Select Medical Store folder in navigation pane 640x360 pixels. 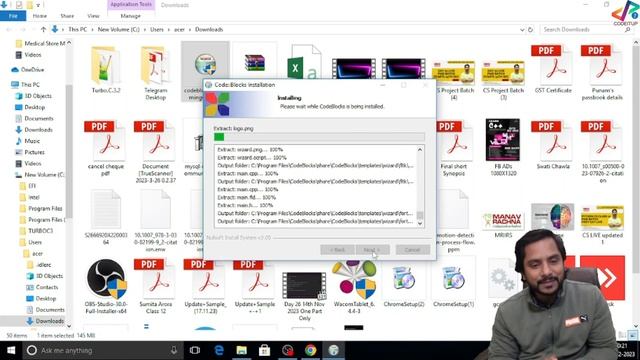coord(40,43)
